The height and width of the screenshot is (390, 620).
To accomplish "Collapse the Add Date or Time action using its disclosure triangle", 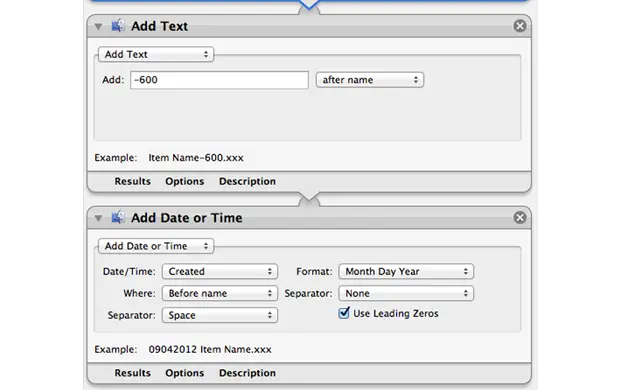I will pyautogui.click(x=98, y=218).
